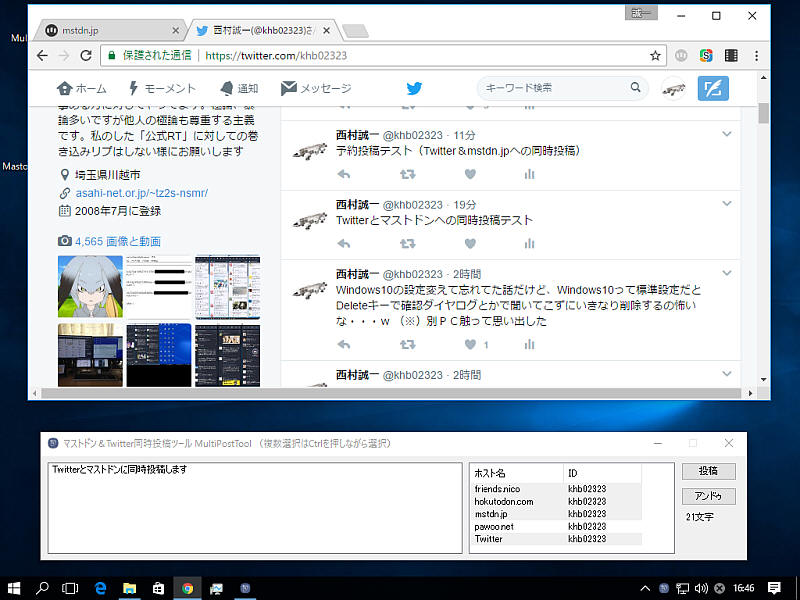800x600 pixels.
Task: Open Microsoft Edge from the taskbar
Action: [x=101, y=588]
